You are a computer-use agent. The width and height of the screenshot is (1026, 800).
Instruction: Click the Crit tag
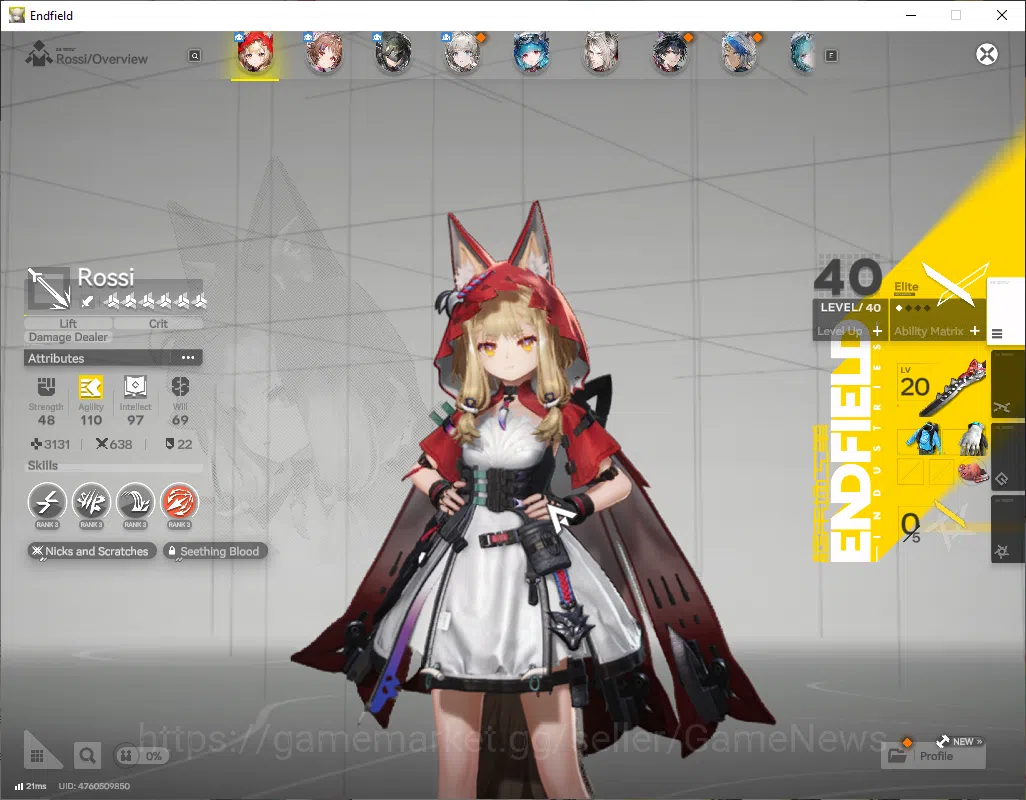click(x=158, y=323)
